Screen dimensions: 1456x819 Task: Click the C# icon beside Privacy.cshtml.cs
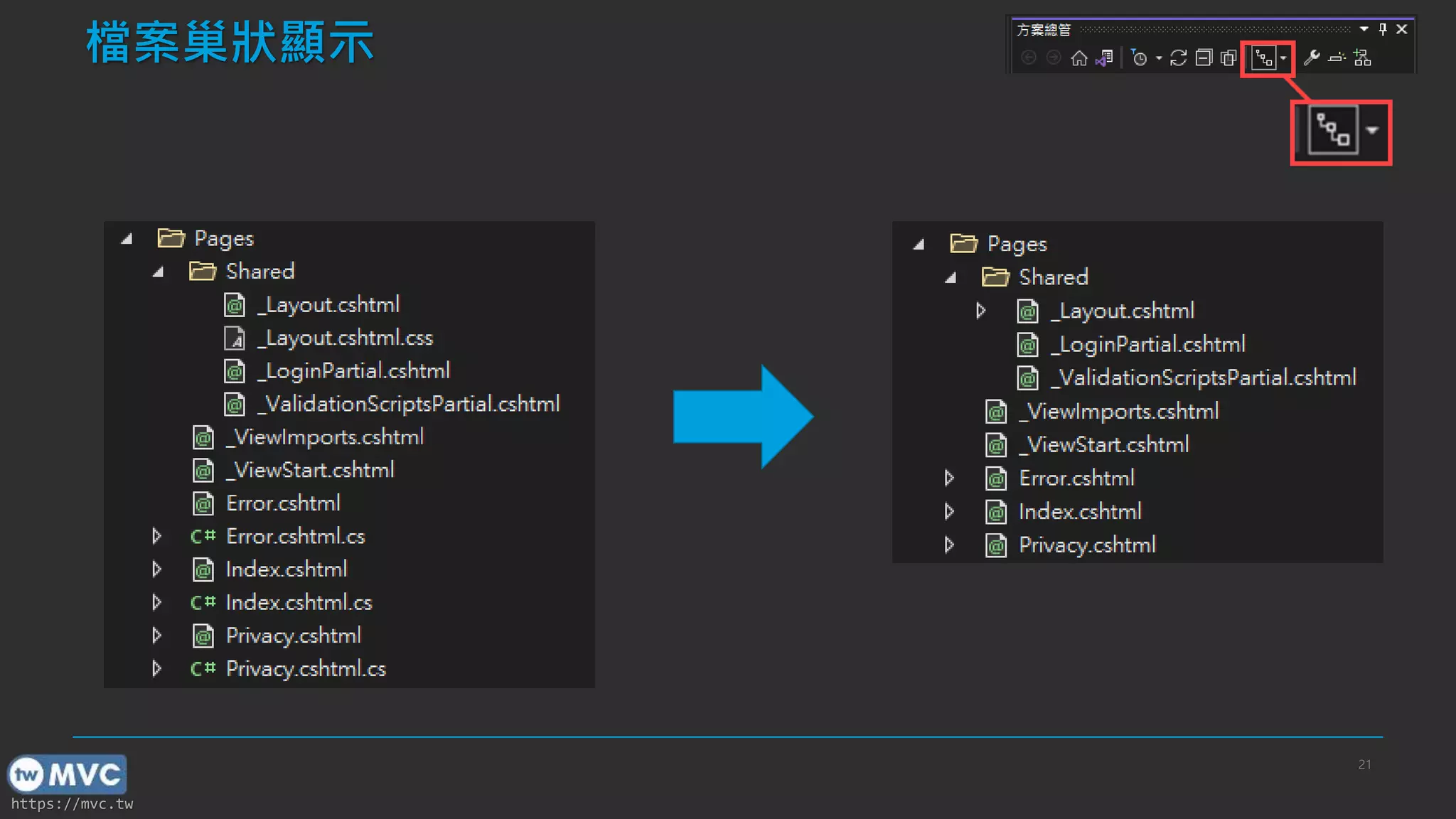pos(203,668)
